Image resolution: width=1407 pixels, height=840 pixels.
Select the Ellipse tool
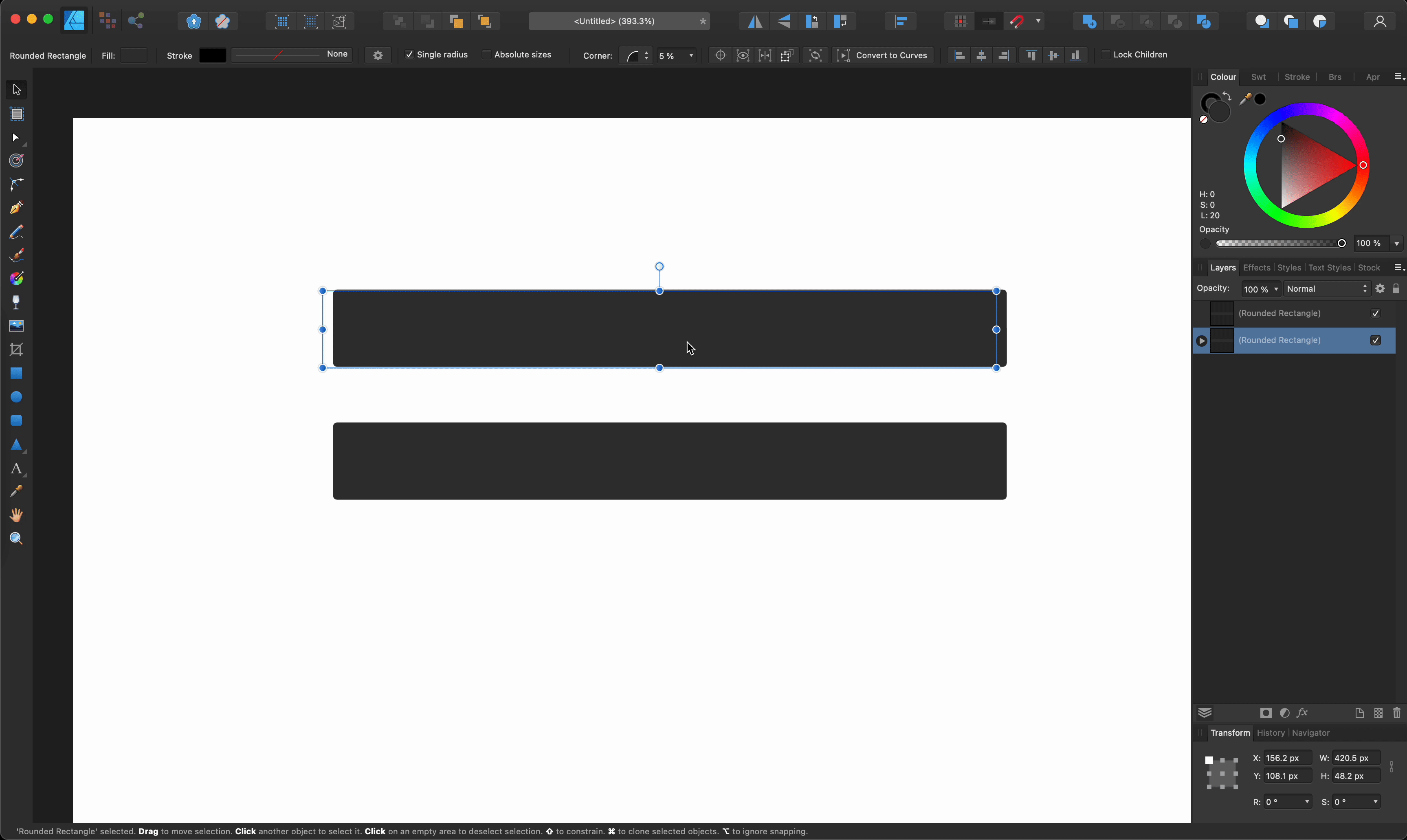point(16,397)
